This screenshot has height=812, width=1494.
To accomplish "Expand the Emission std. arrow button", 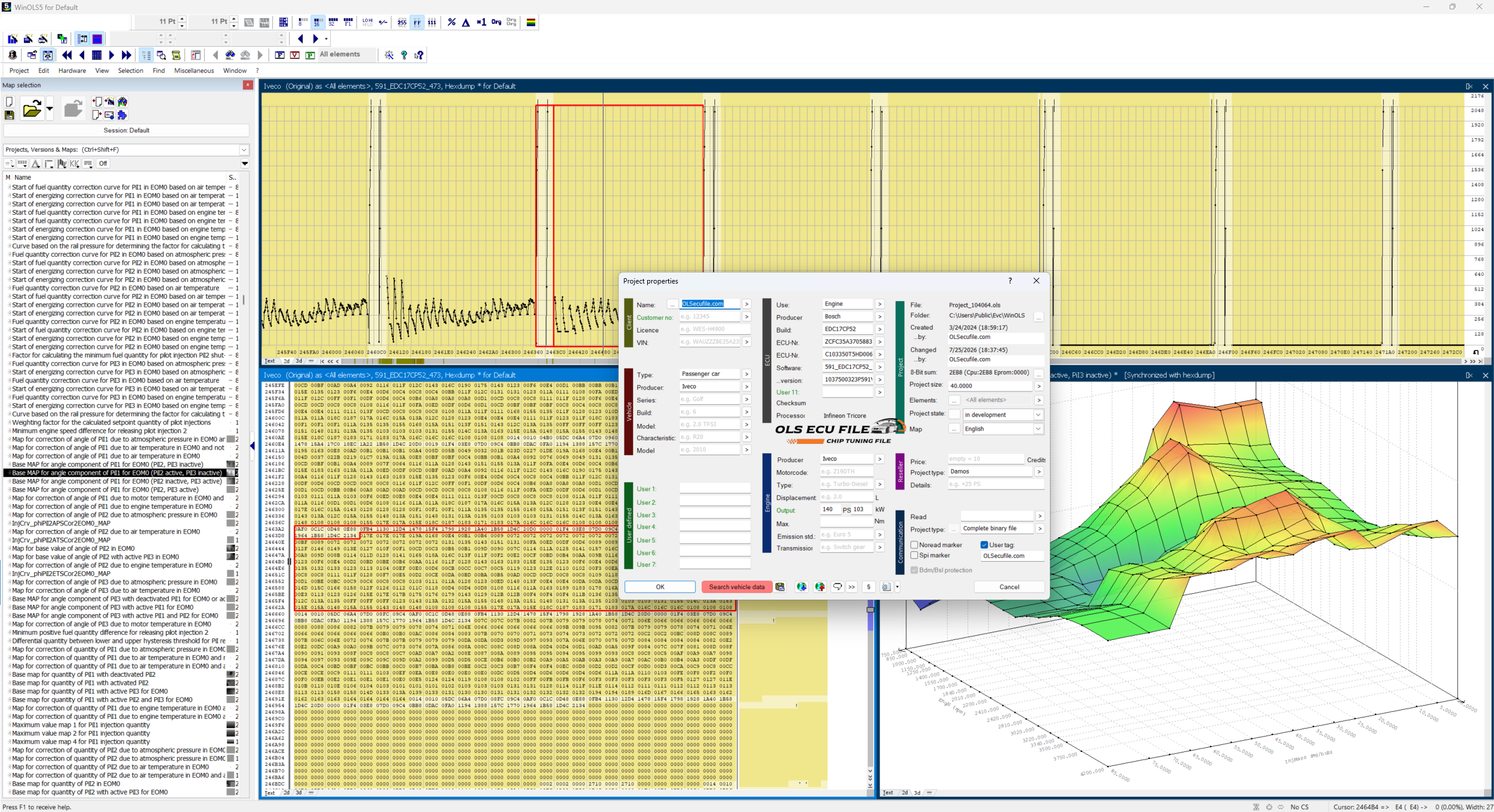I will (879, 534).
